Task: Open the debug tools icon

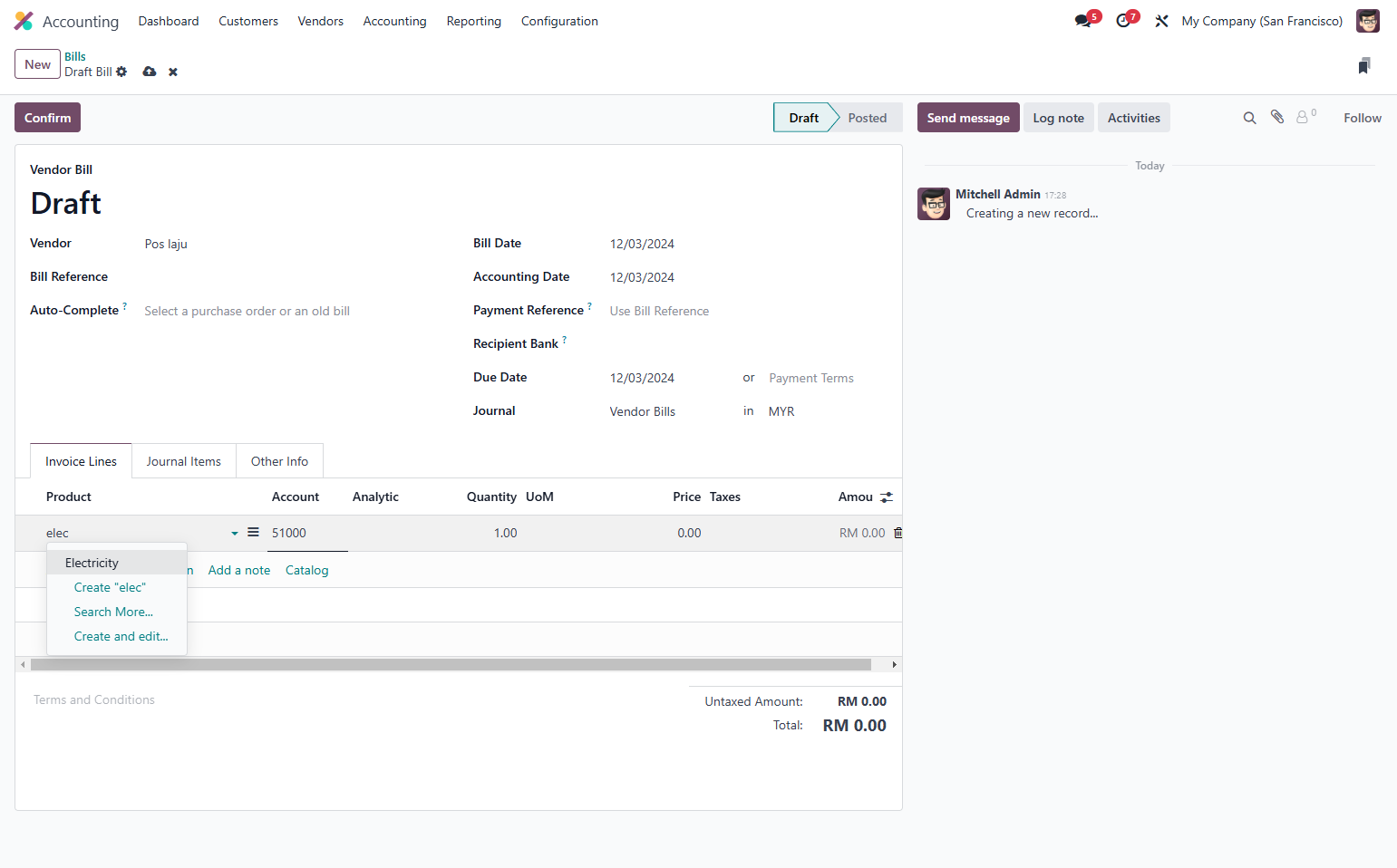Action: pyautogui.click(x=1161, y=21)
